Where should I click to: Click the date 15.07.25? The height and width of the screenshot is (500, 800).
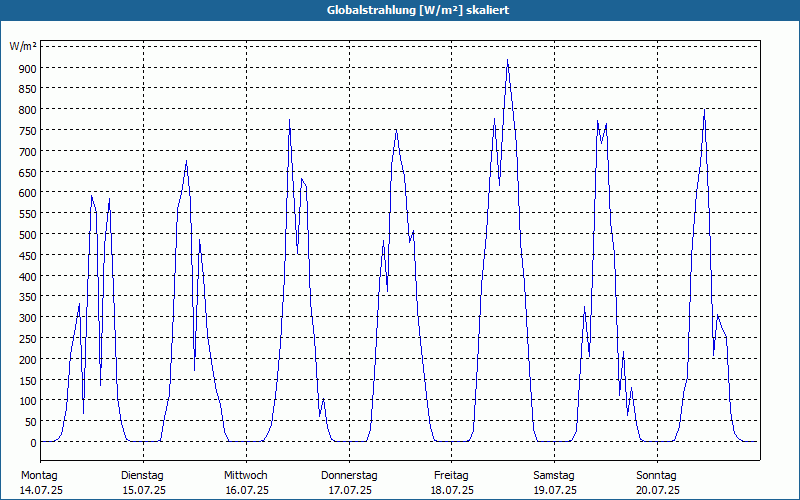(x=144, y=491)
